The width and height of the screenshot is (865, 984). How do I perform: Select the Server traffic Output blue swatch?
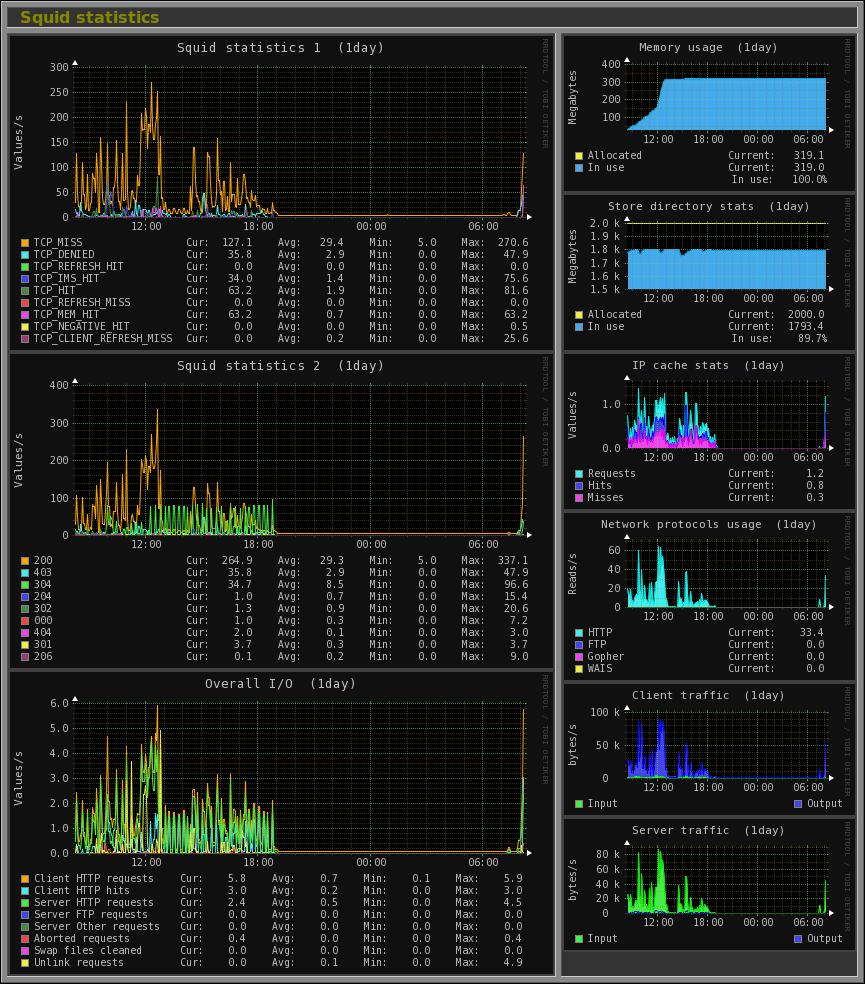798,939
